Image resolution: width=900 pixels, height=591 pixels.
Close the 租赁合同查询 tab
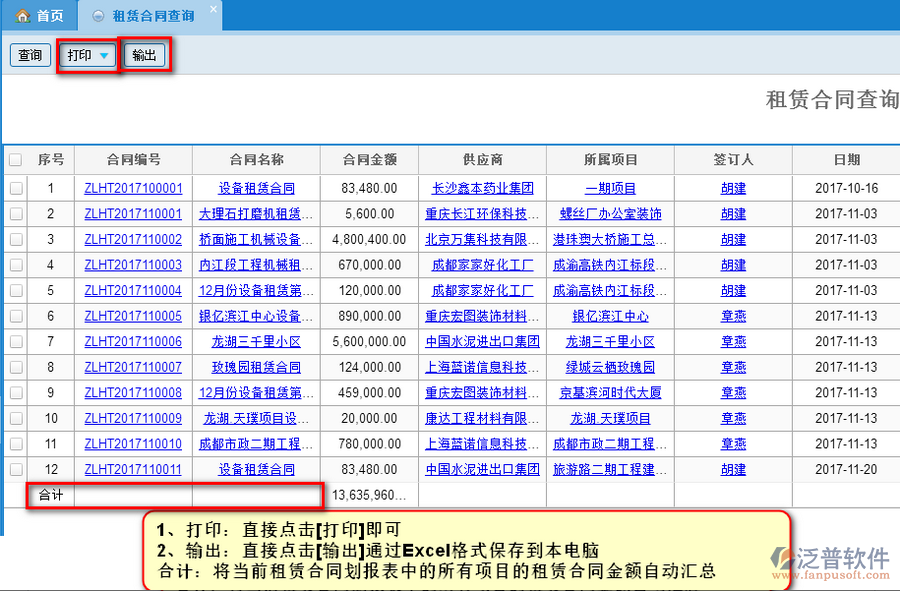pos(212,10)
